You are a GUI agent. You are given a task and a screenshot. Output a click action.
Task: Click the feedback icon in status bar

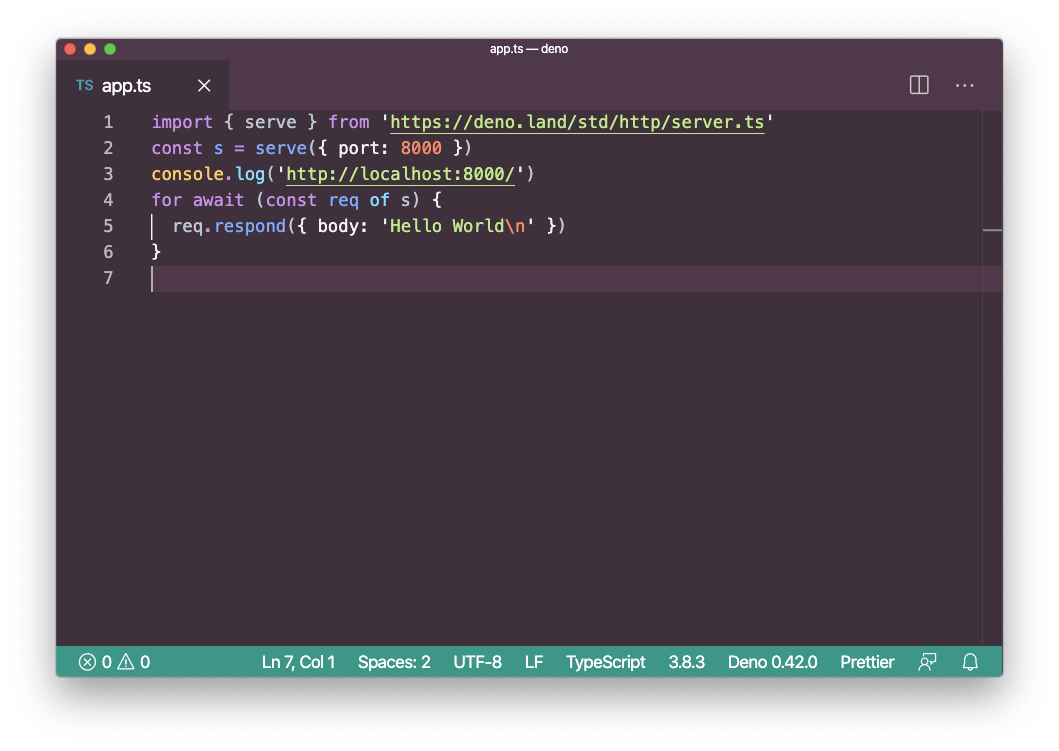[927, 662]
